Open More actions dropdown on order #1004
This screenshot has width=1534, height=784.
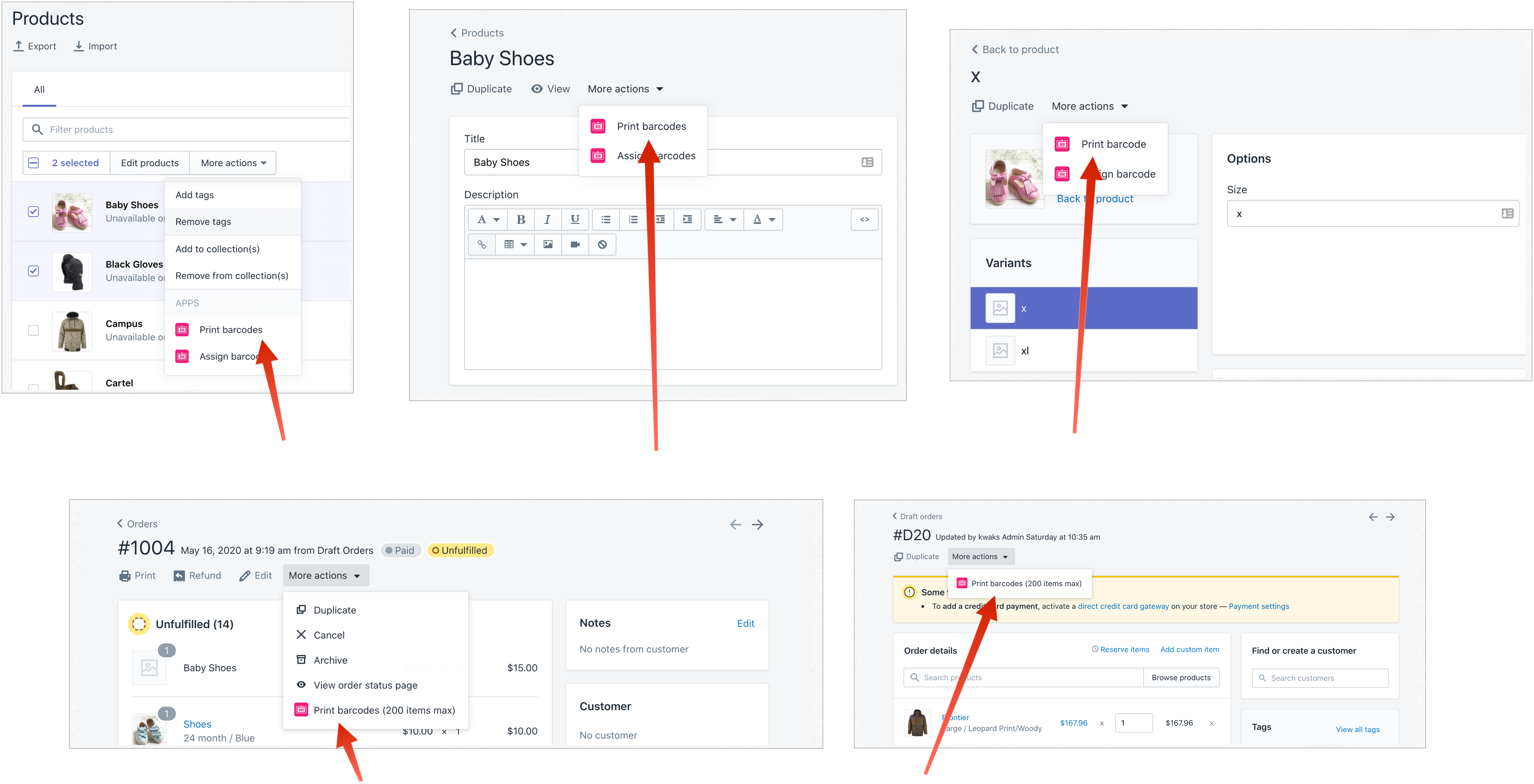click(x=325, y=576)
